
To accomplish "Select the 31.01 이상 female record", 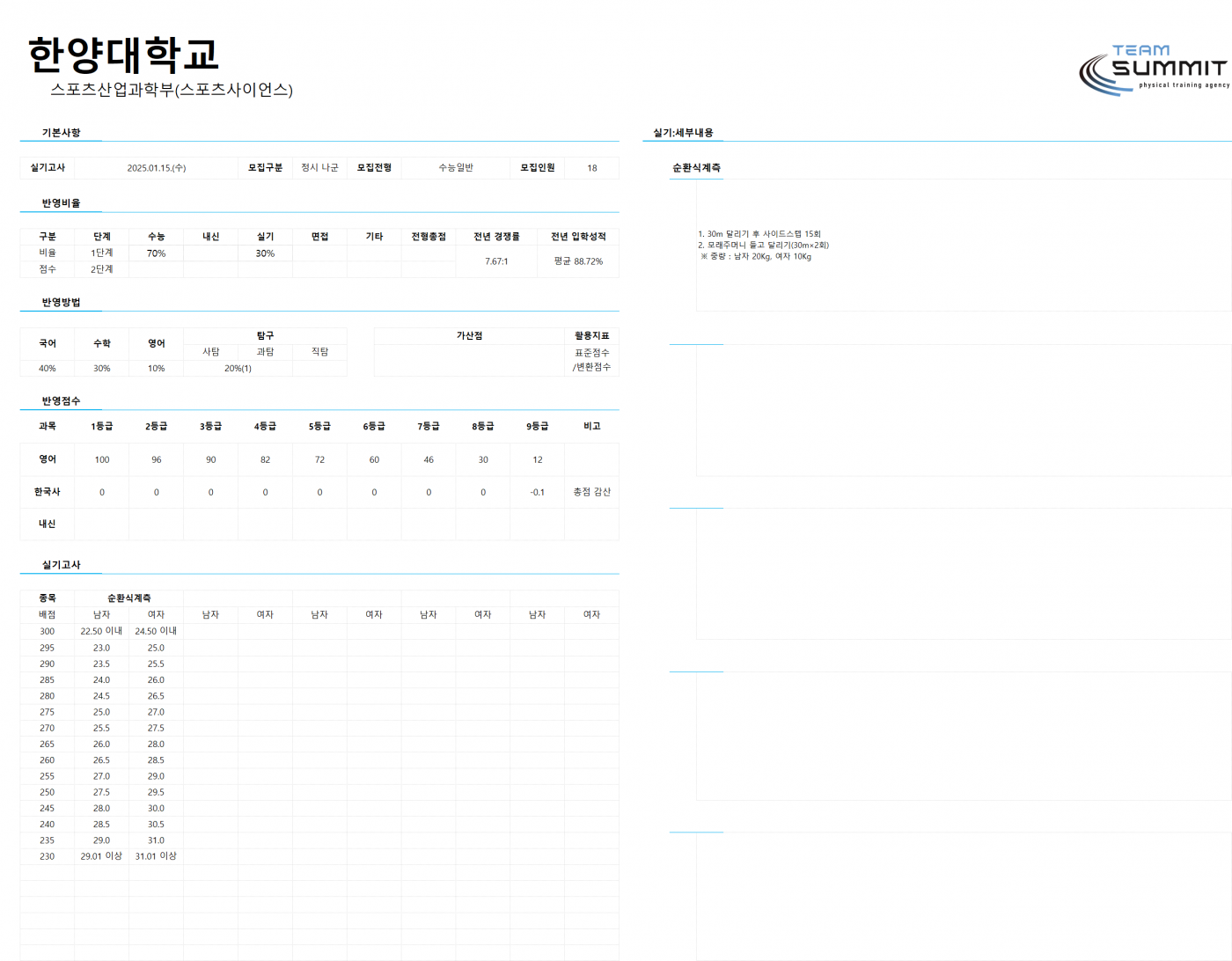I will pyautogui.click(x=156, y=856).
